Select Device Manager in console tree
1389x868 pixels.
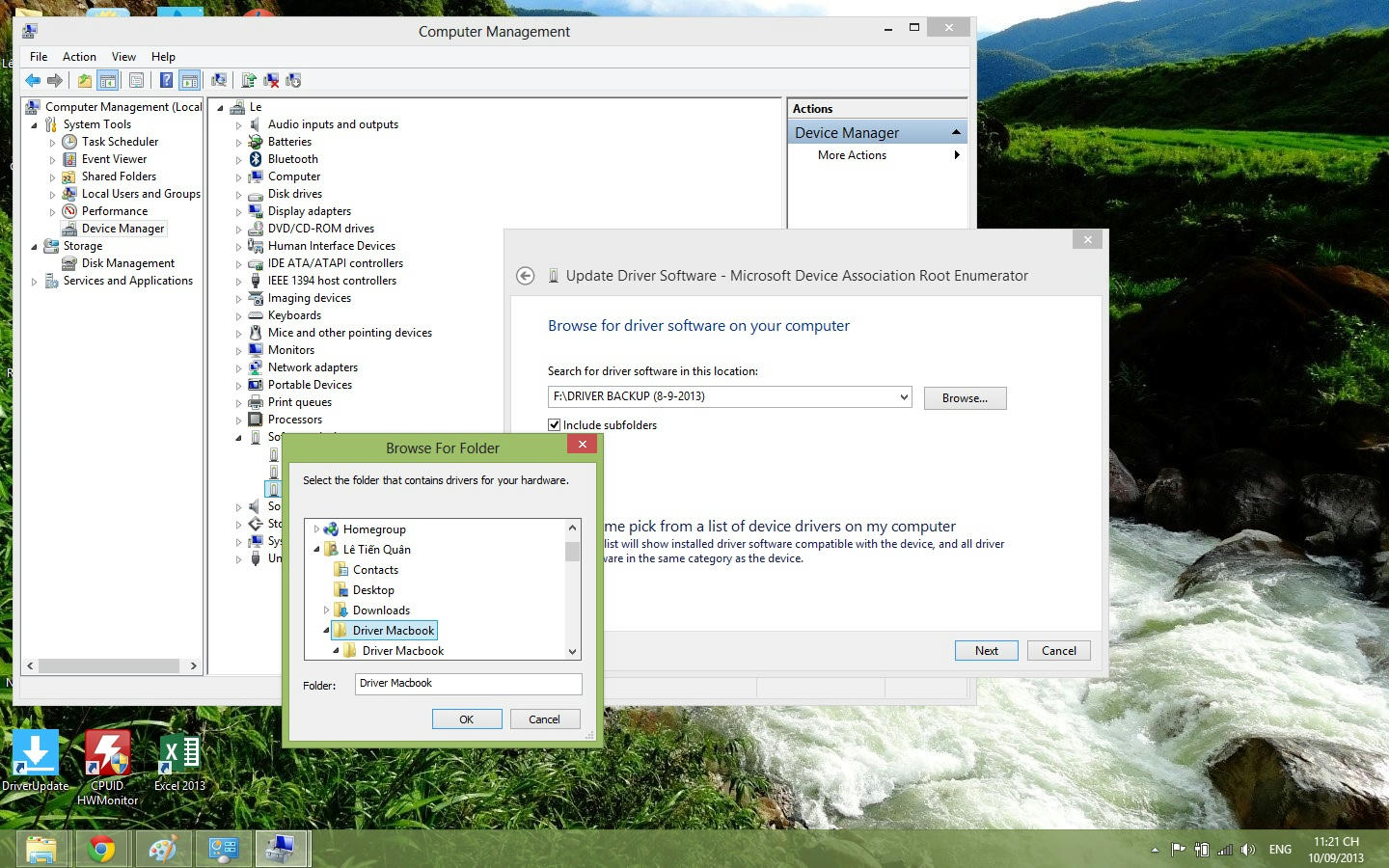(123, 229)
